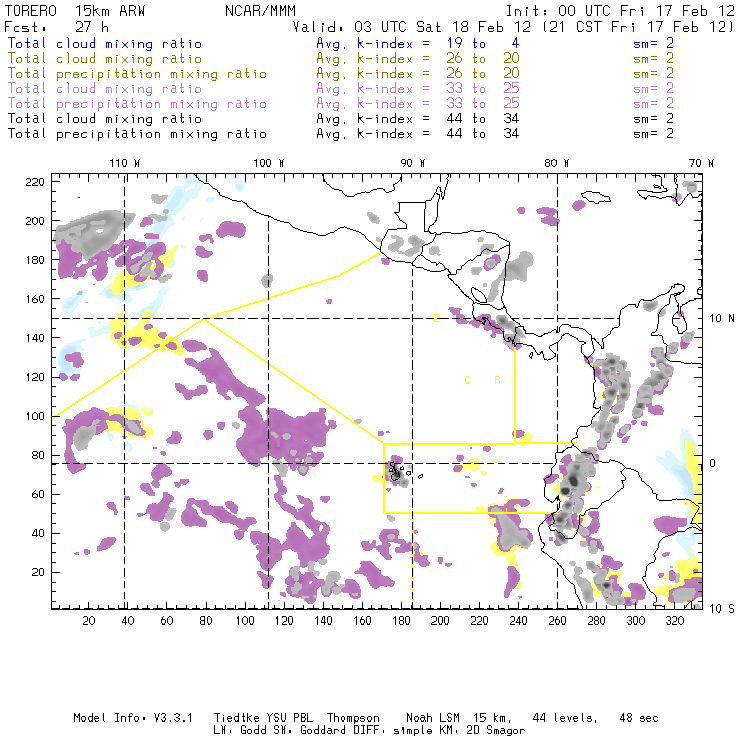Click the yellow "R" marker on the map
The image size is (740, 740).
point(497,380)
